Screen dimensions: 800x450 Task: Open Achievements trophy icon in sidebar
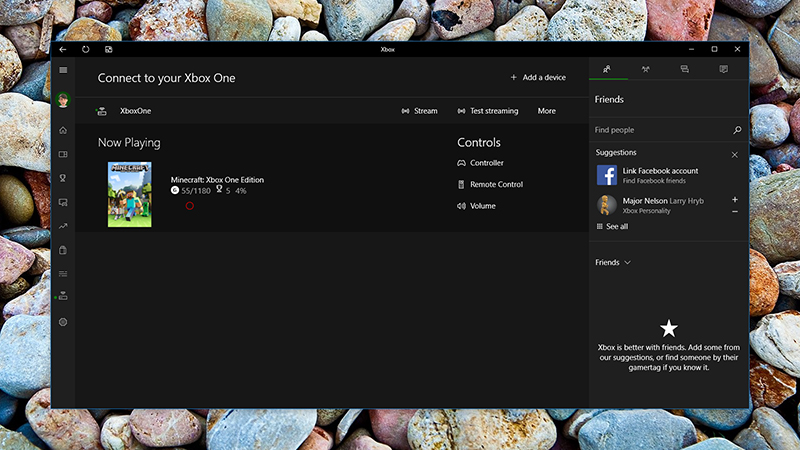(x=63, y=178)
